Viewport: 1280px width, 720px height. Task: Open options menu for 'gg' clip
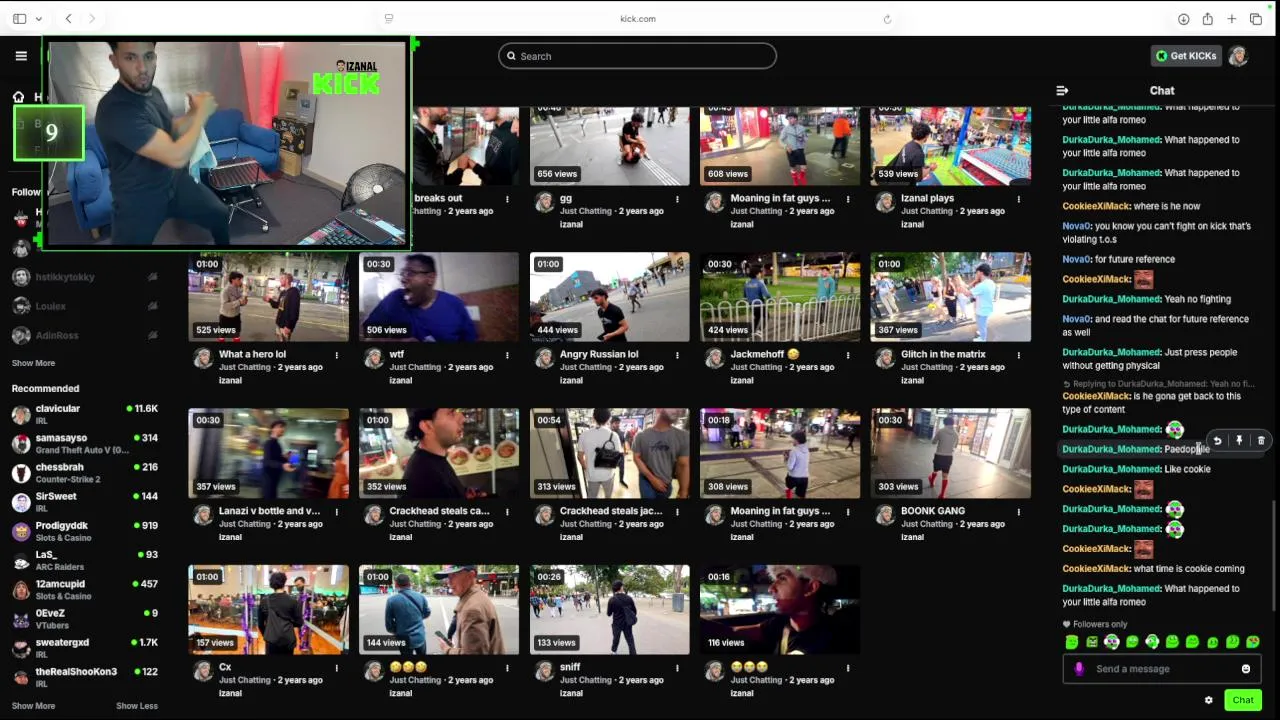(x=677, y=199)
